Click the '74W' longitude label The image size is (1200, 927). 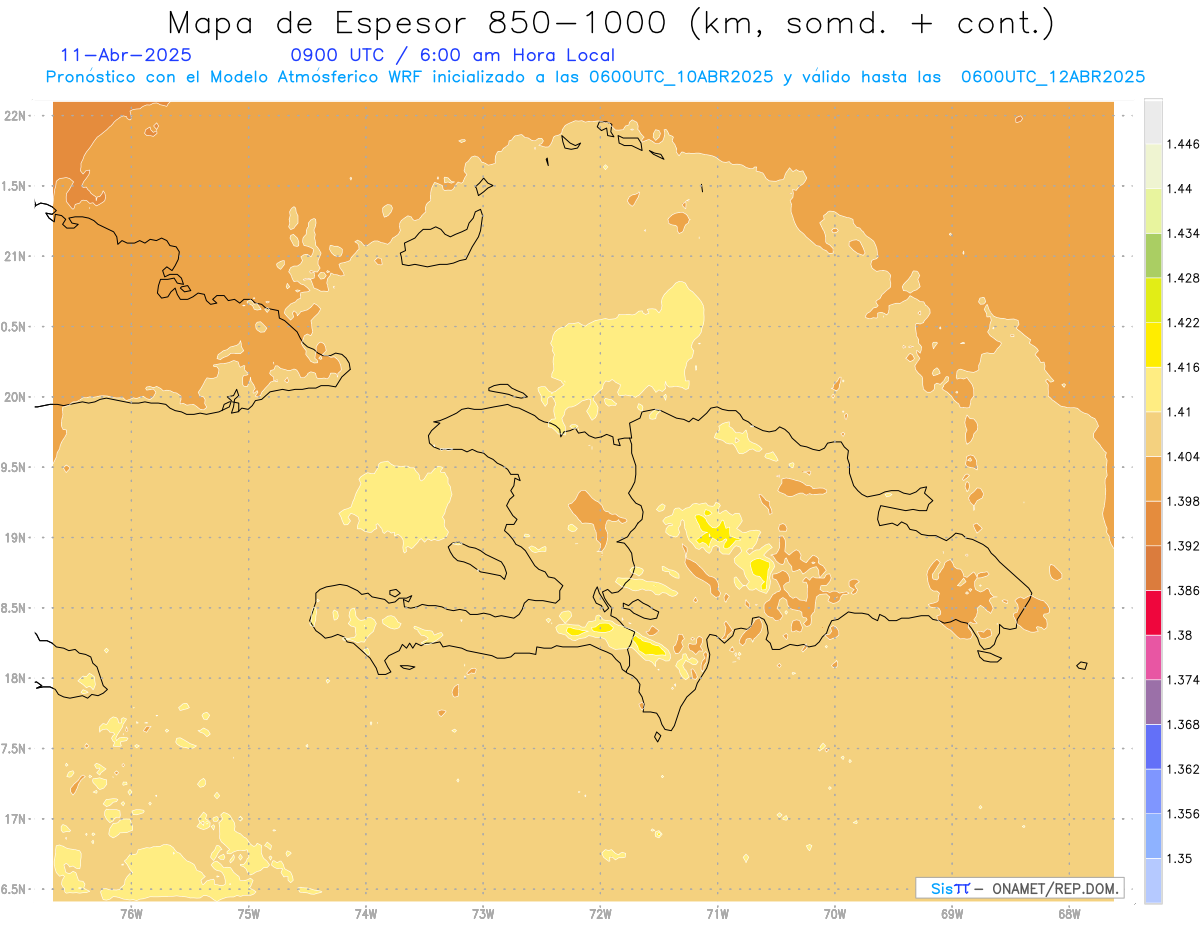coord(365,914)
